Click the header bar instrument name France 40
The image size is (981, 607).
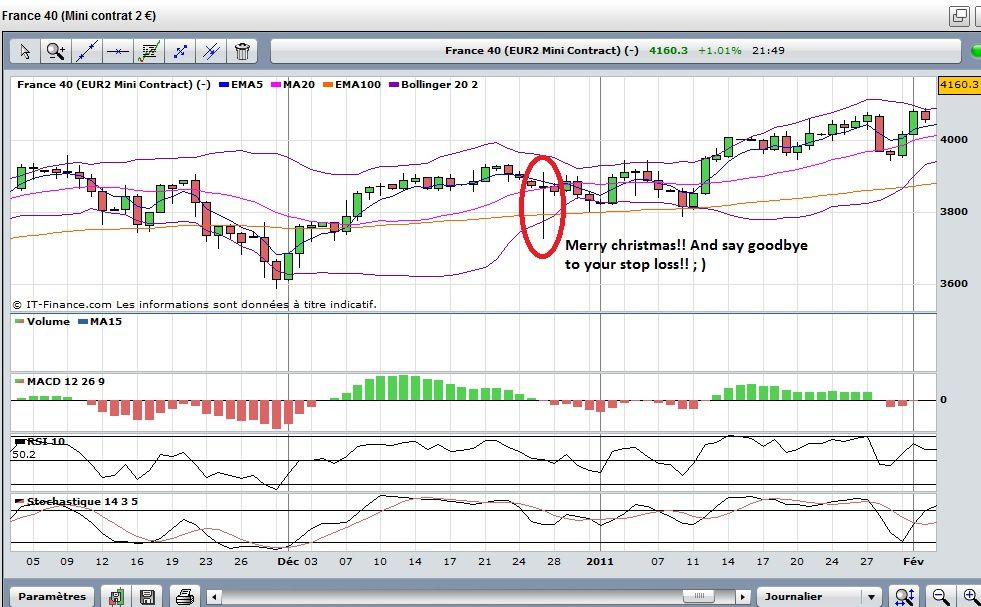pos(542,51)
